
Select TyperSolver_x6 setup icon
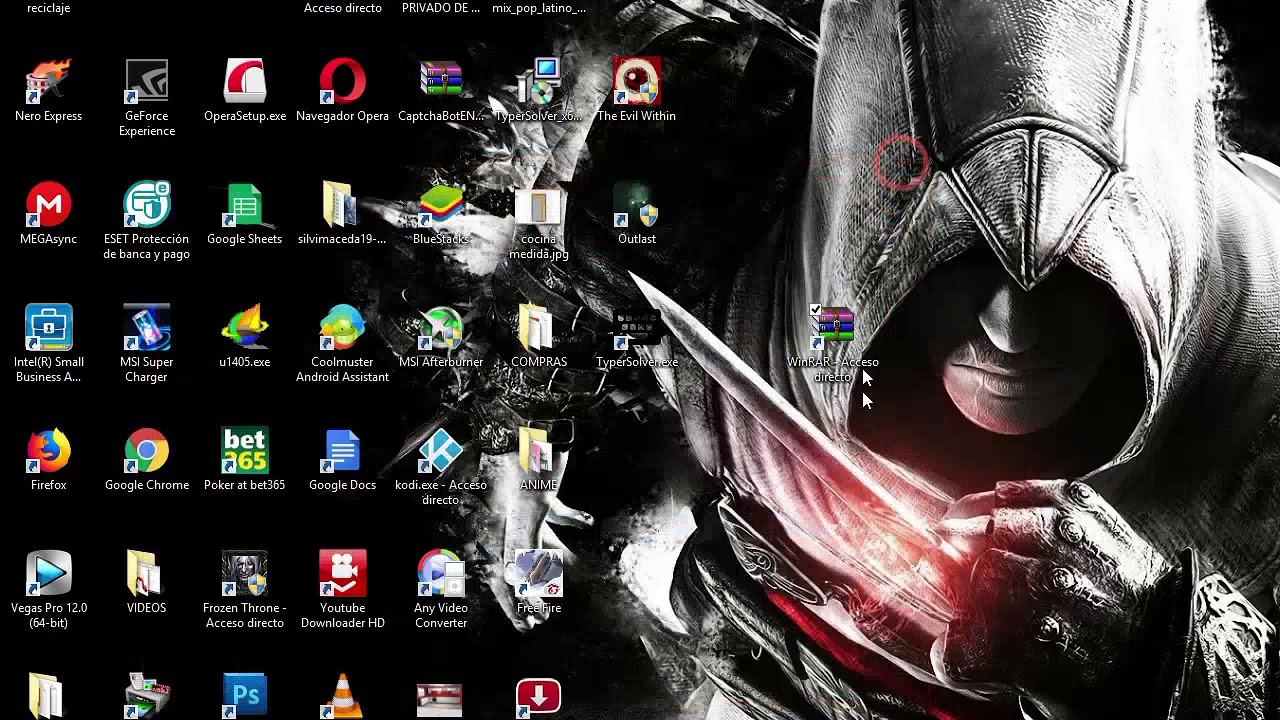click(x=538, y=82)
